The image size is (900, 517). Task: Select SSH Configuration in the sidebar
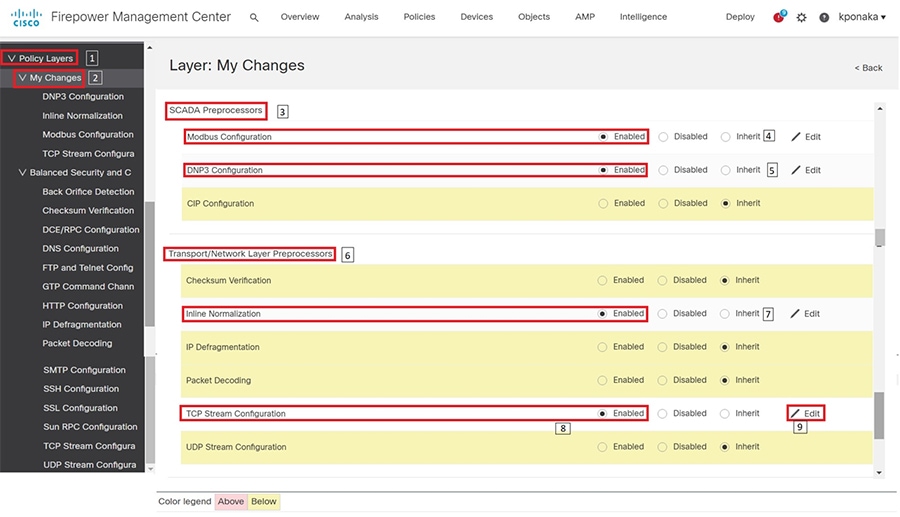click(81, 388)
